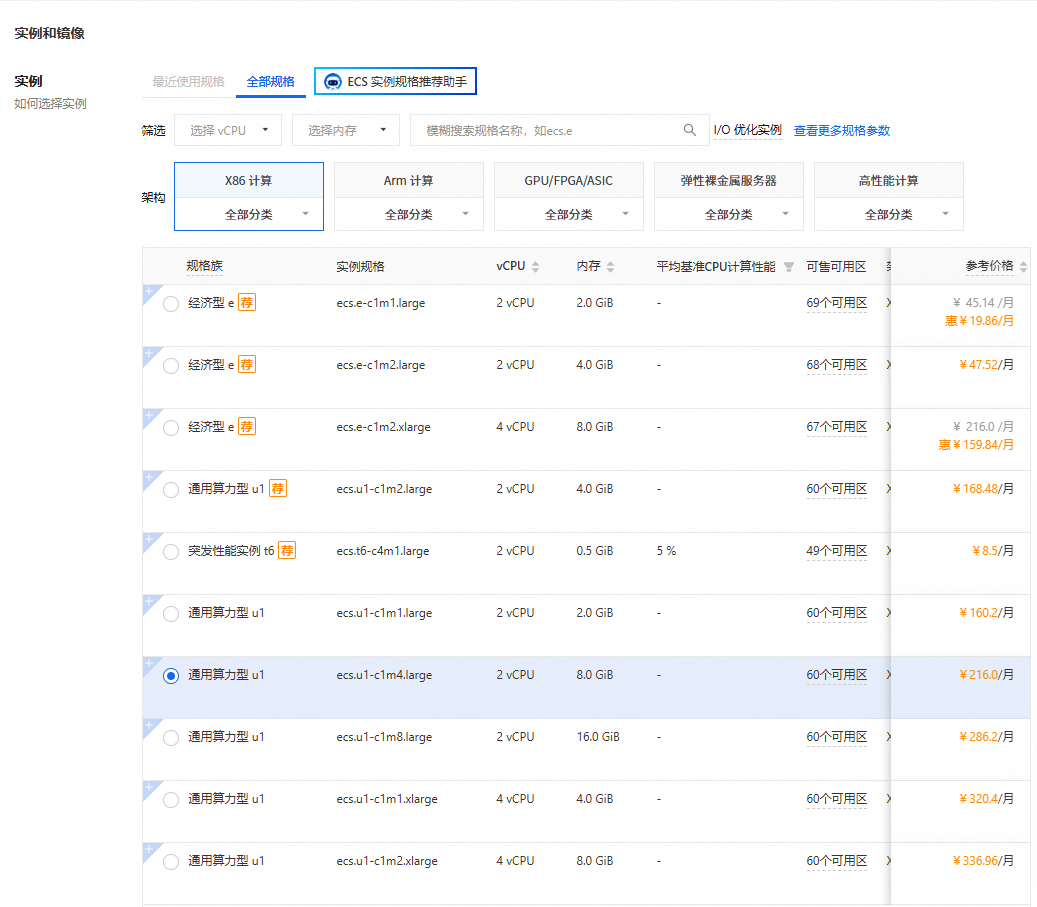
Task: Open ECS 实例规格推荐助手
Action: [x=395, y=81]
